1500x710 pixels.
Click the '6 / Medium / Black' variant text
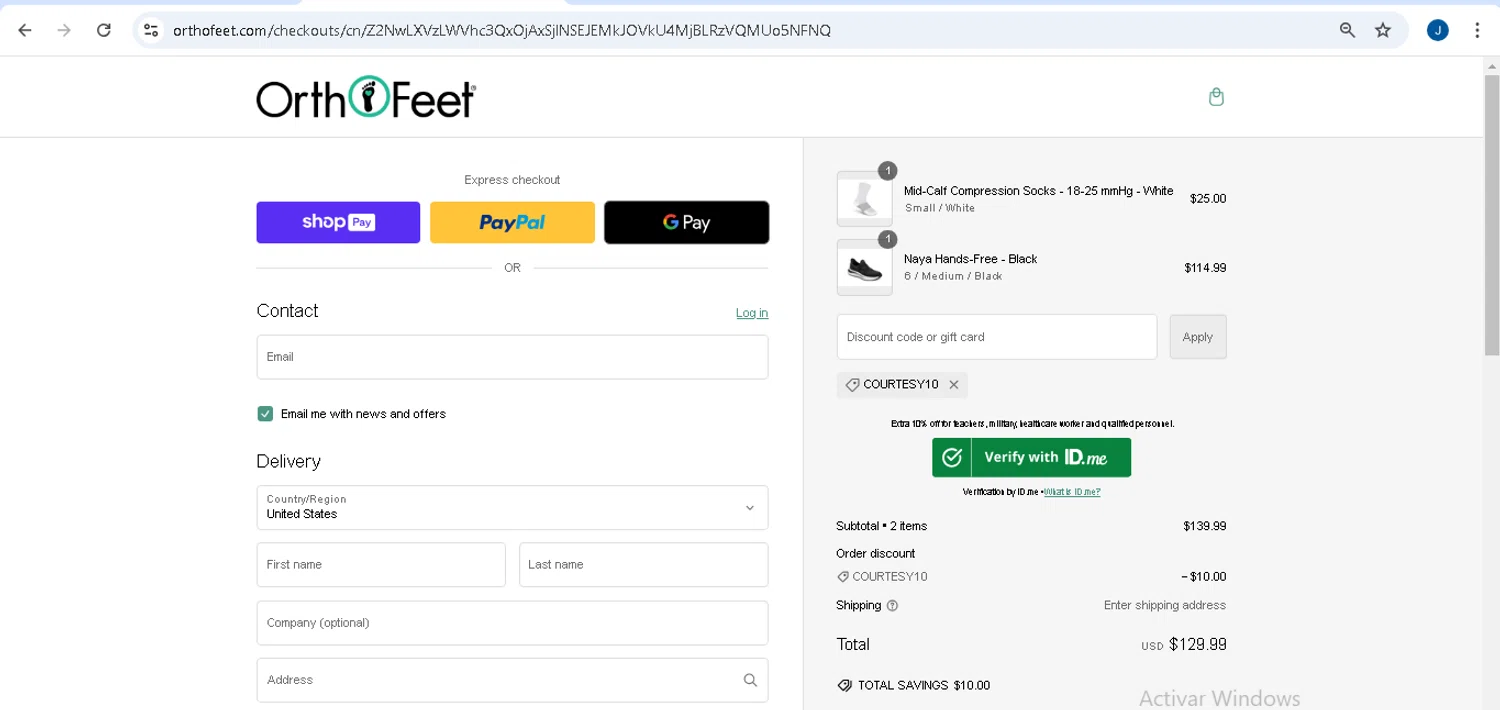tap(953, 276)
